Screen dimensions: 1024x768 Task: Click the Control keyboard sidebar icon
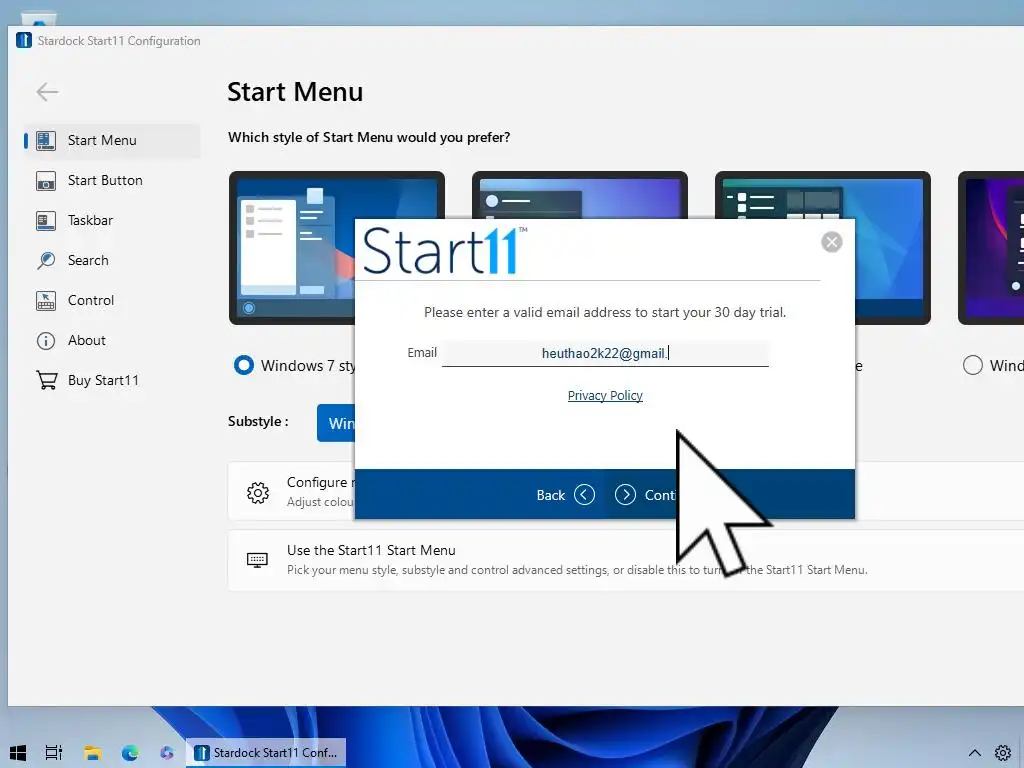(x=46, y=300)
